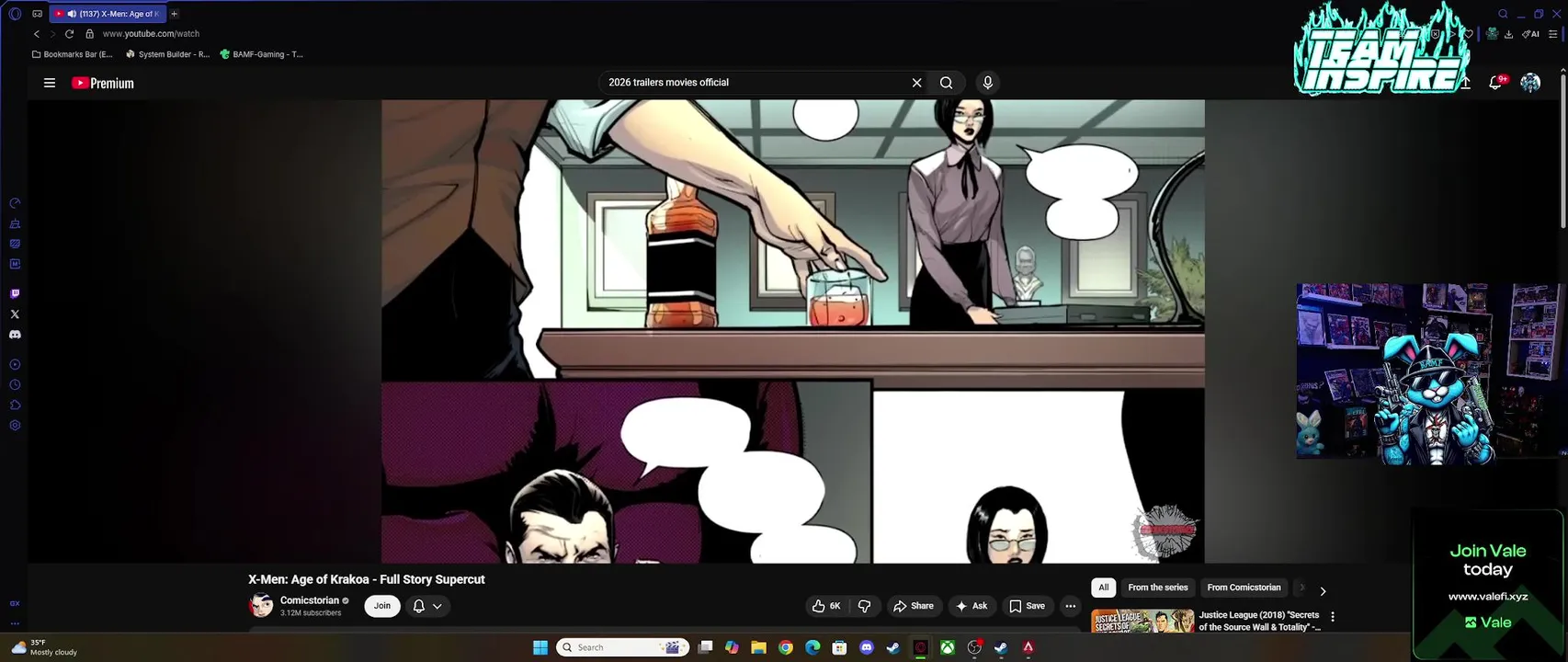Image resolution: width=1568 pixels, height=662 pixels.
Task: View site security lock info
Action: (x=89, y=34)
